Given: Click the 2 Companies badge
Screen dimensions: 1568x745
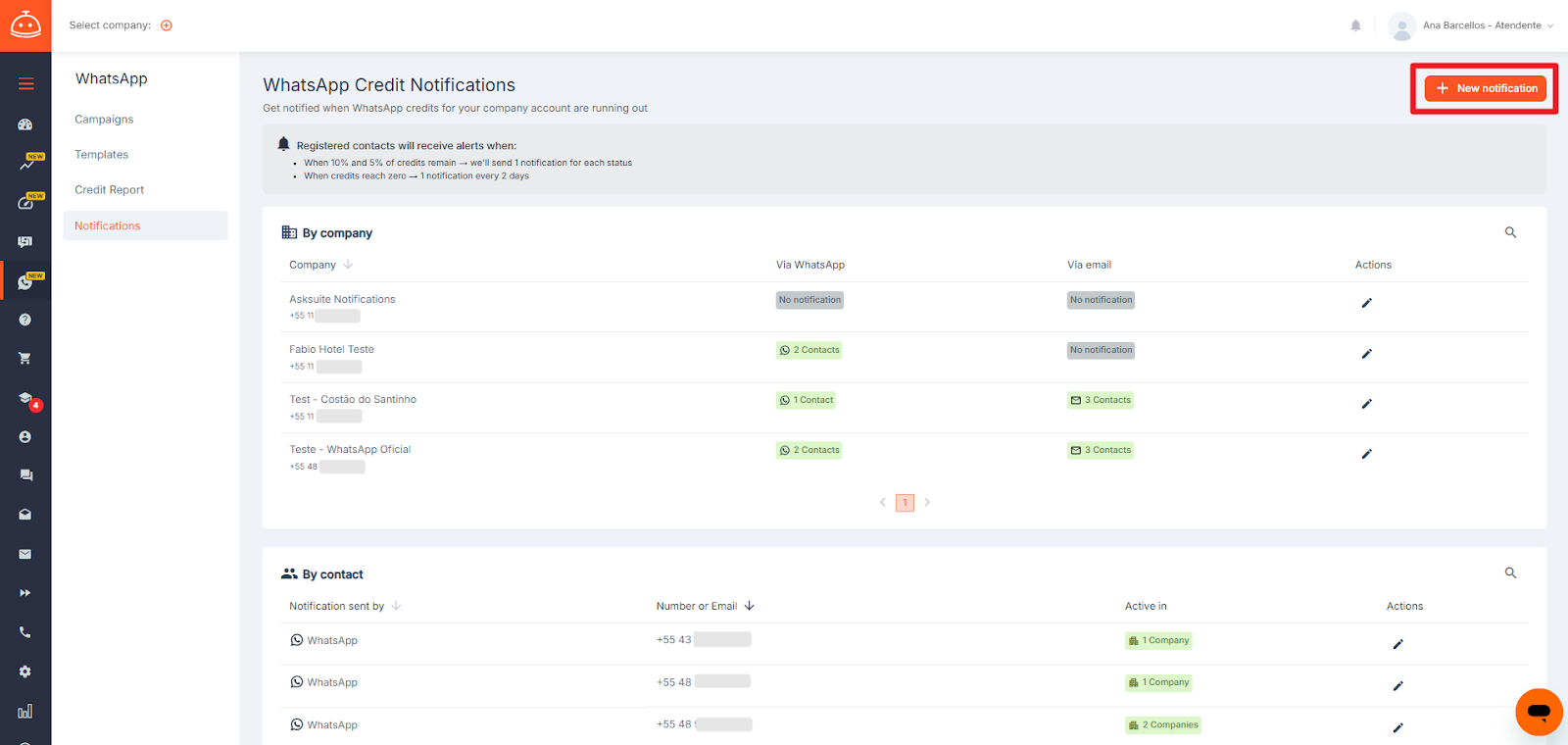Looking at the screenshot, I should pyautogui.click(x=1163, y=725).
